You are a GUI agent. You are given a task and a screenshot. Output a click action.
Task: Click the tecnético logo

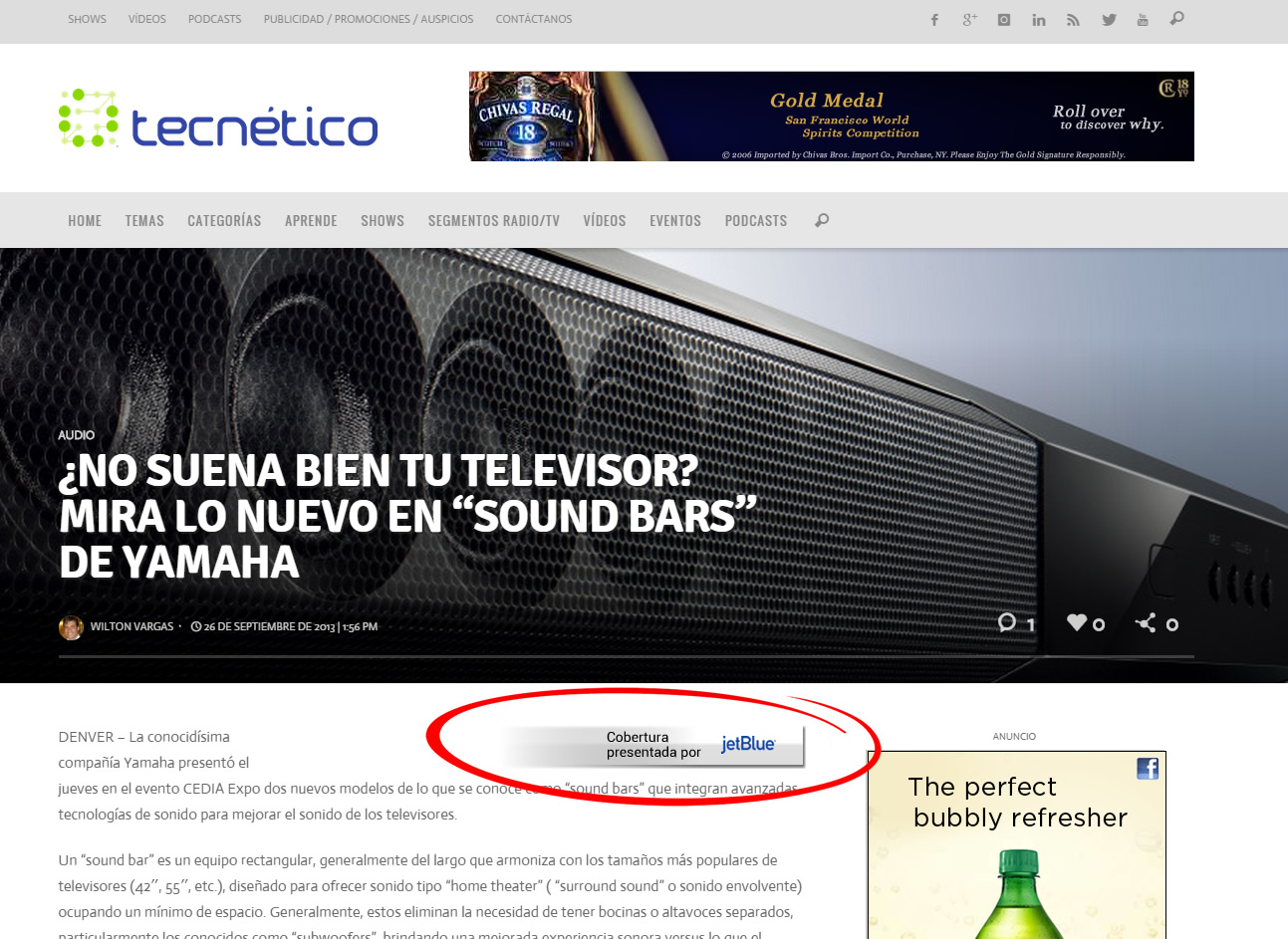(x=218, y=118)
